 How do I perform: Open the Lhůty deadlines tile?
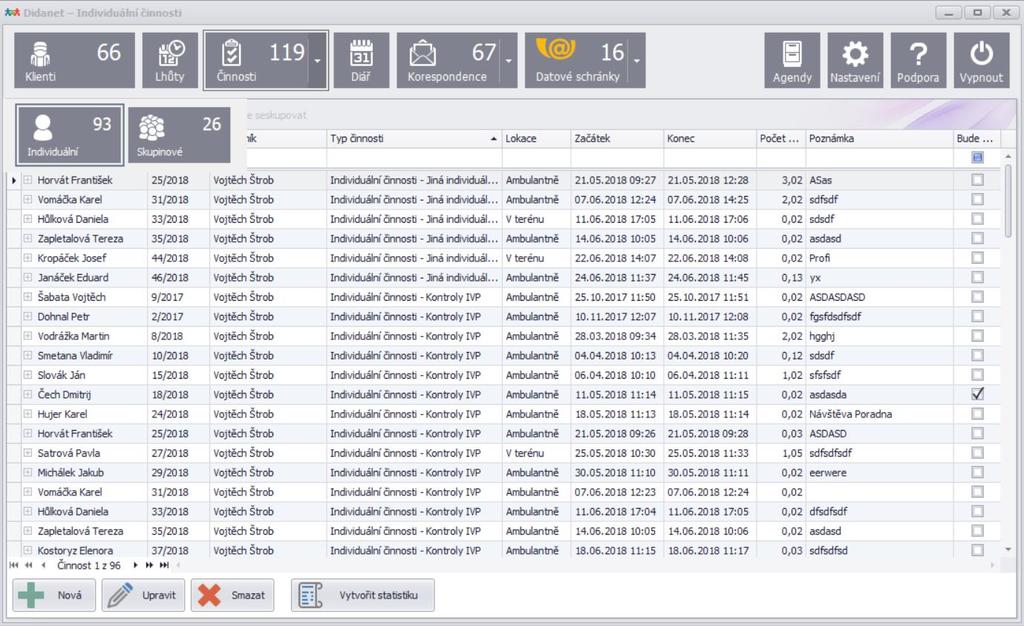click(x=170, y=60)
